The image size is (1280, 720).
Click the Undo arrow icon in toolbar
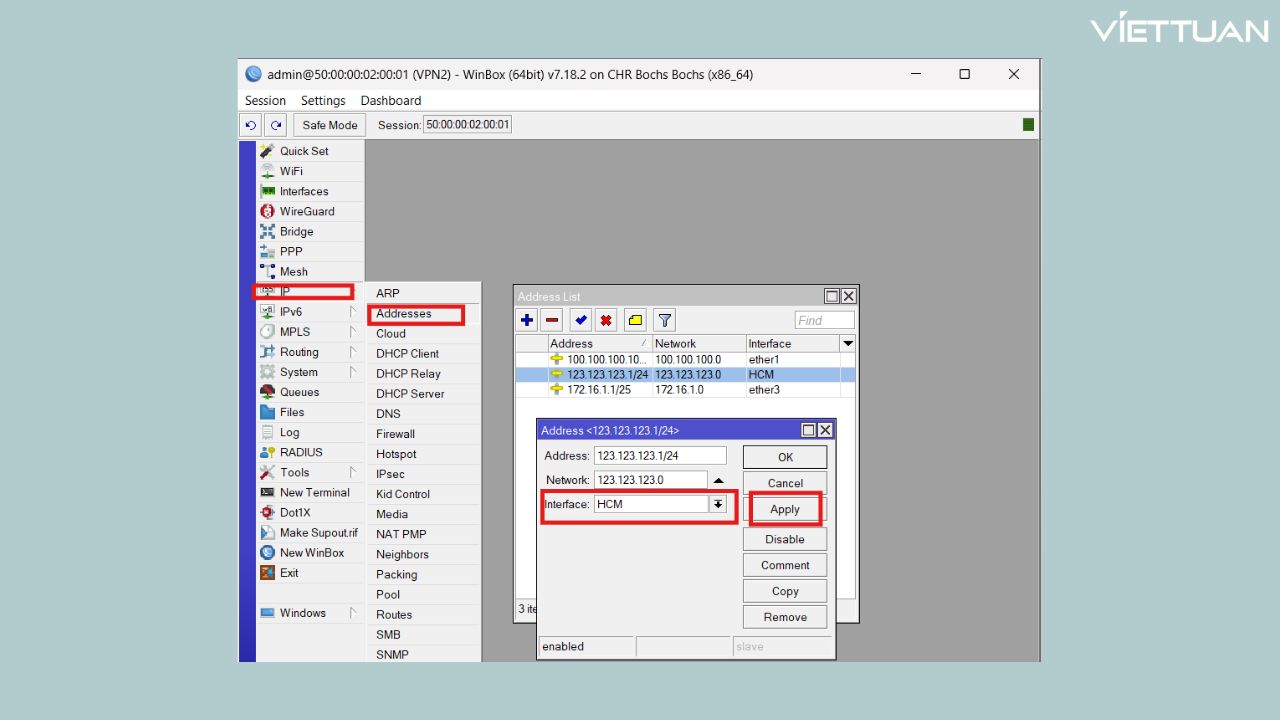click(250, 125)
